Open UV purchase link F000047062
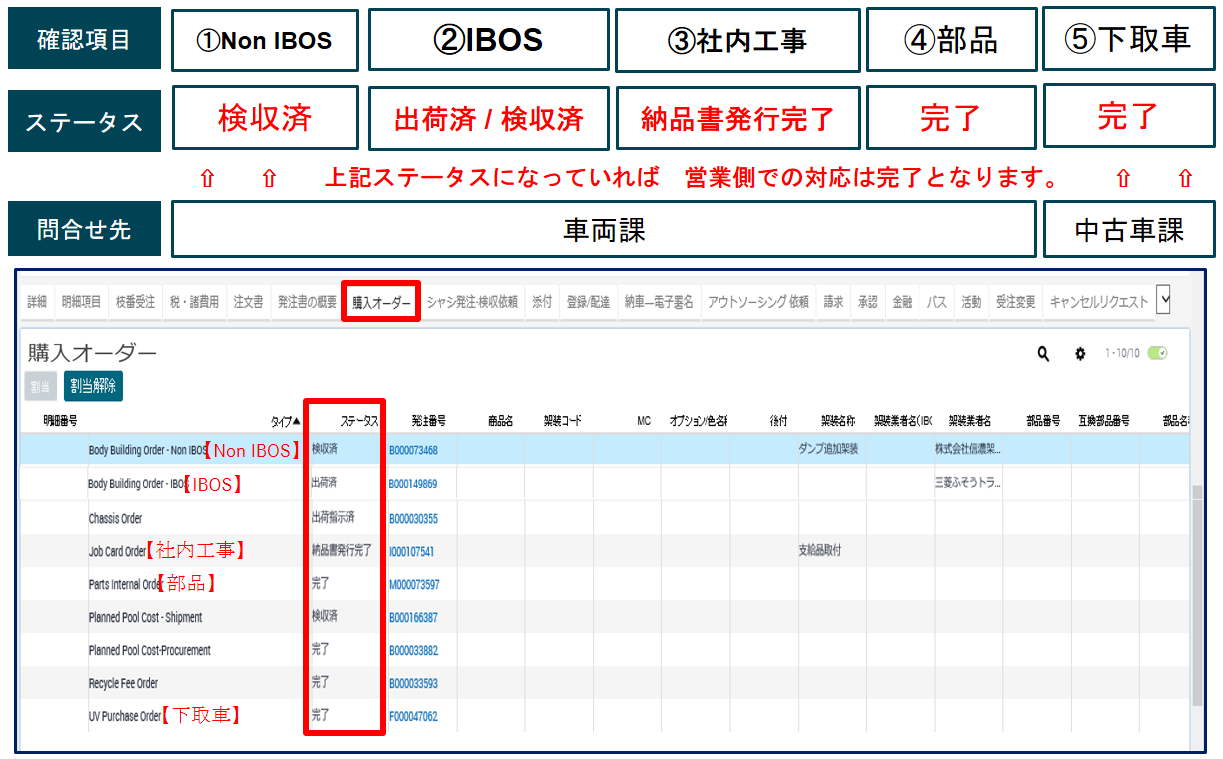The height and width of the screenshot is (759, 1223). point(413,716)
